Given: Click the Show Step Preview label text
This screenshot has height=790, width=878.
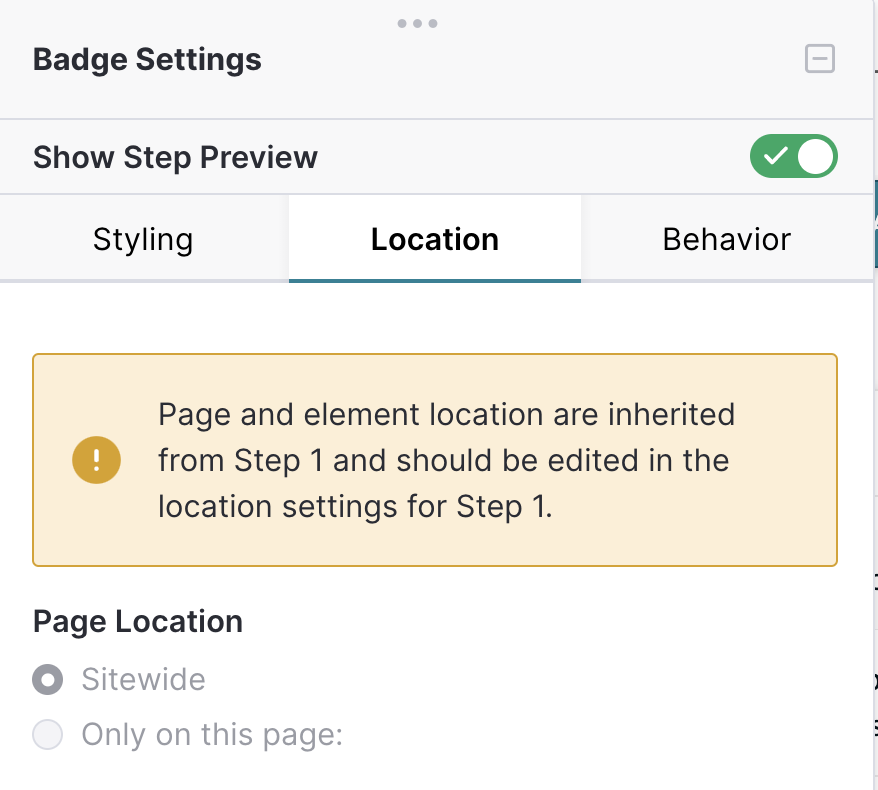Looking at the screenshot, I should pos(175,157).
